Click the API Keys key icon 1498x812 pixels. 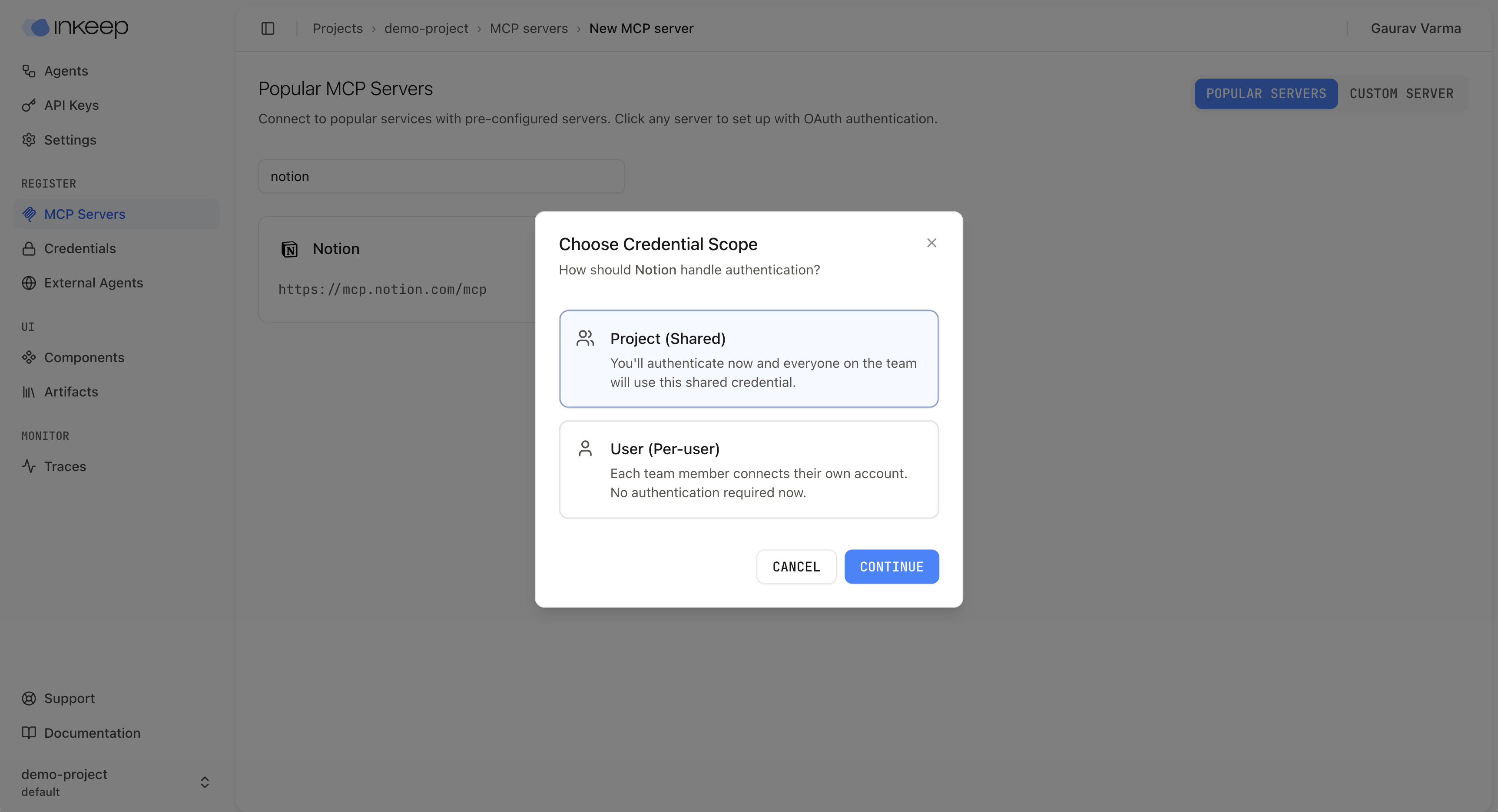pos(29,105)
